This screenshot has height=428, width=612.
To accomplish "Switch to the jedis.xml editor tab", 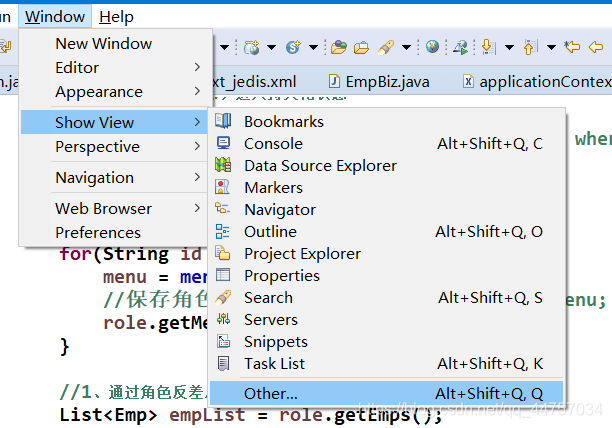I will click(254, 82).
